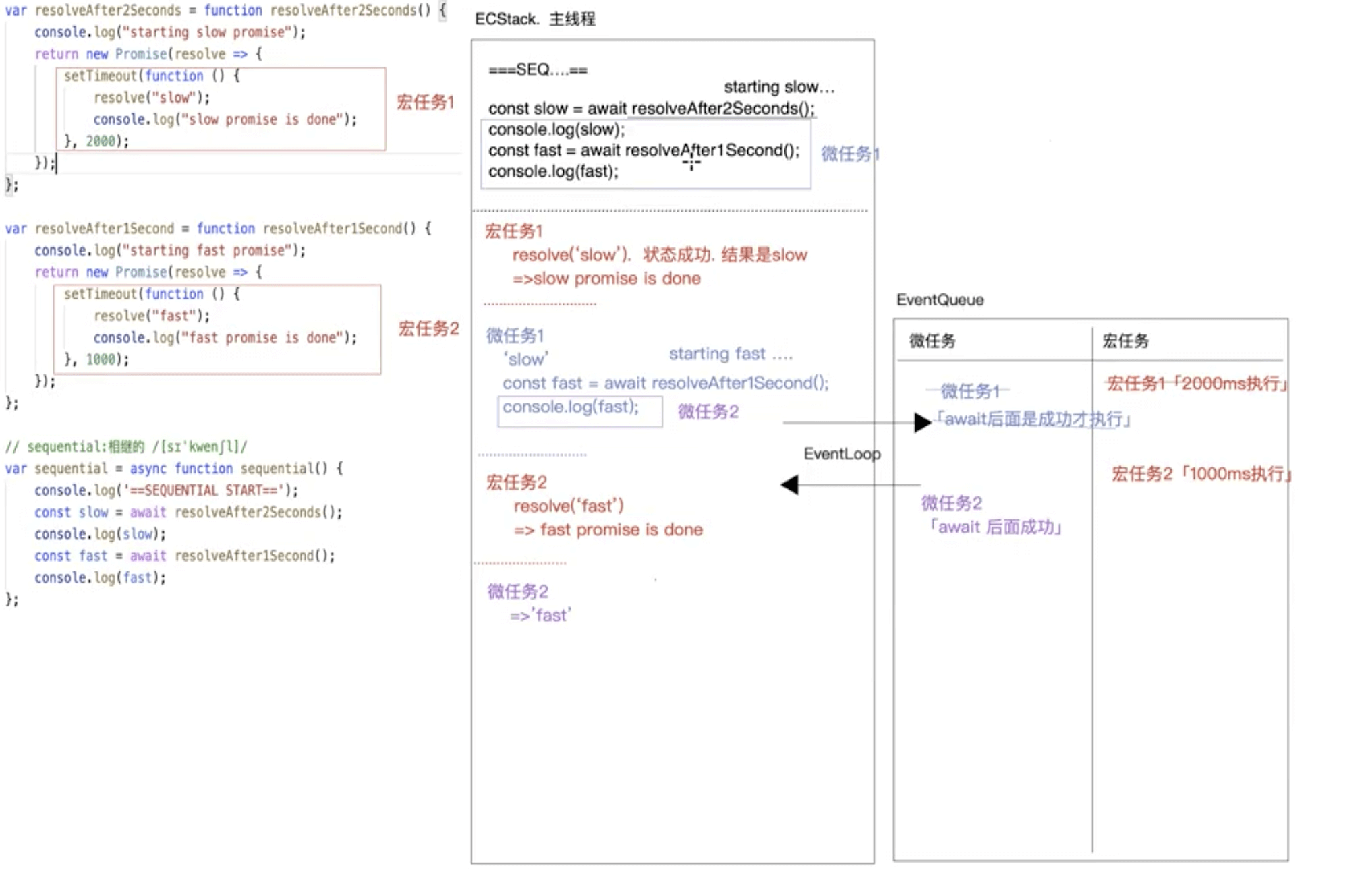Click the ECStack 主线程 heading

click(535, 19)
